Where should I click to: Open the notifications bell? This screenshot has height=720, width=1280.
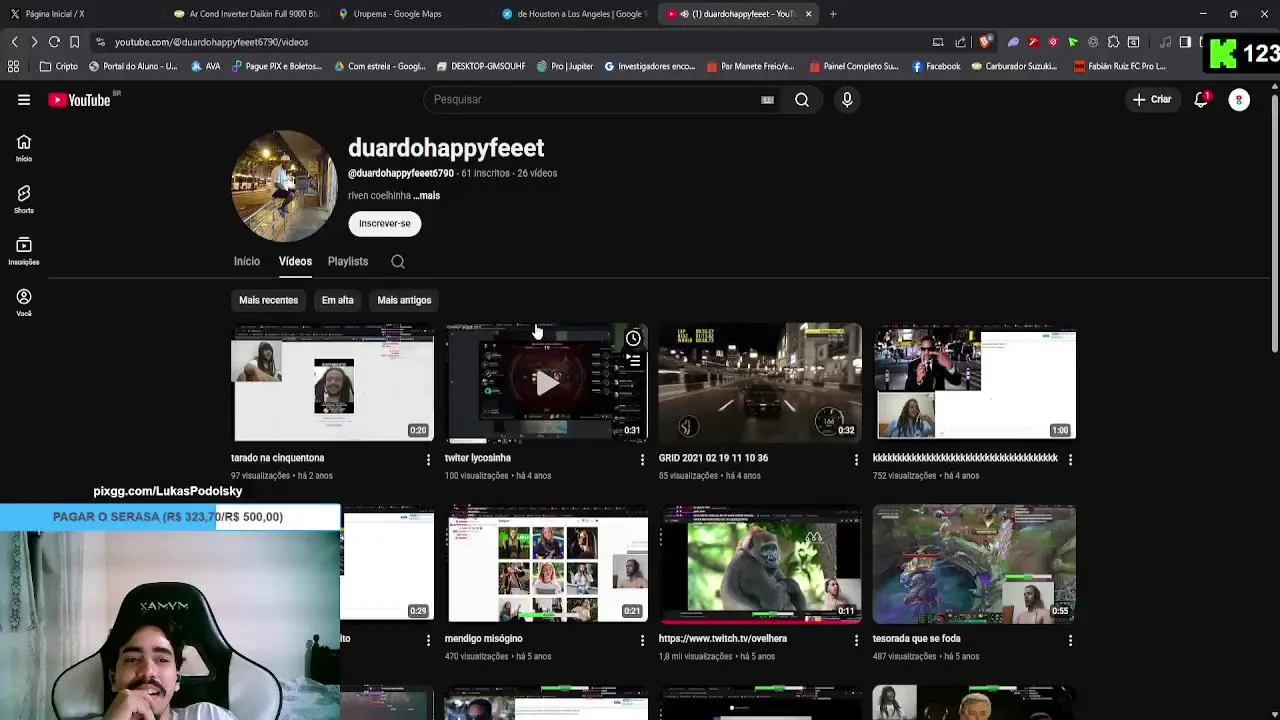[x=1201, y=100]
